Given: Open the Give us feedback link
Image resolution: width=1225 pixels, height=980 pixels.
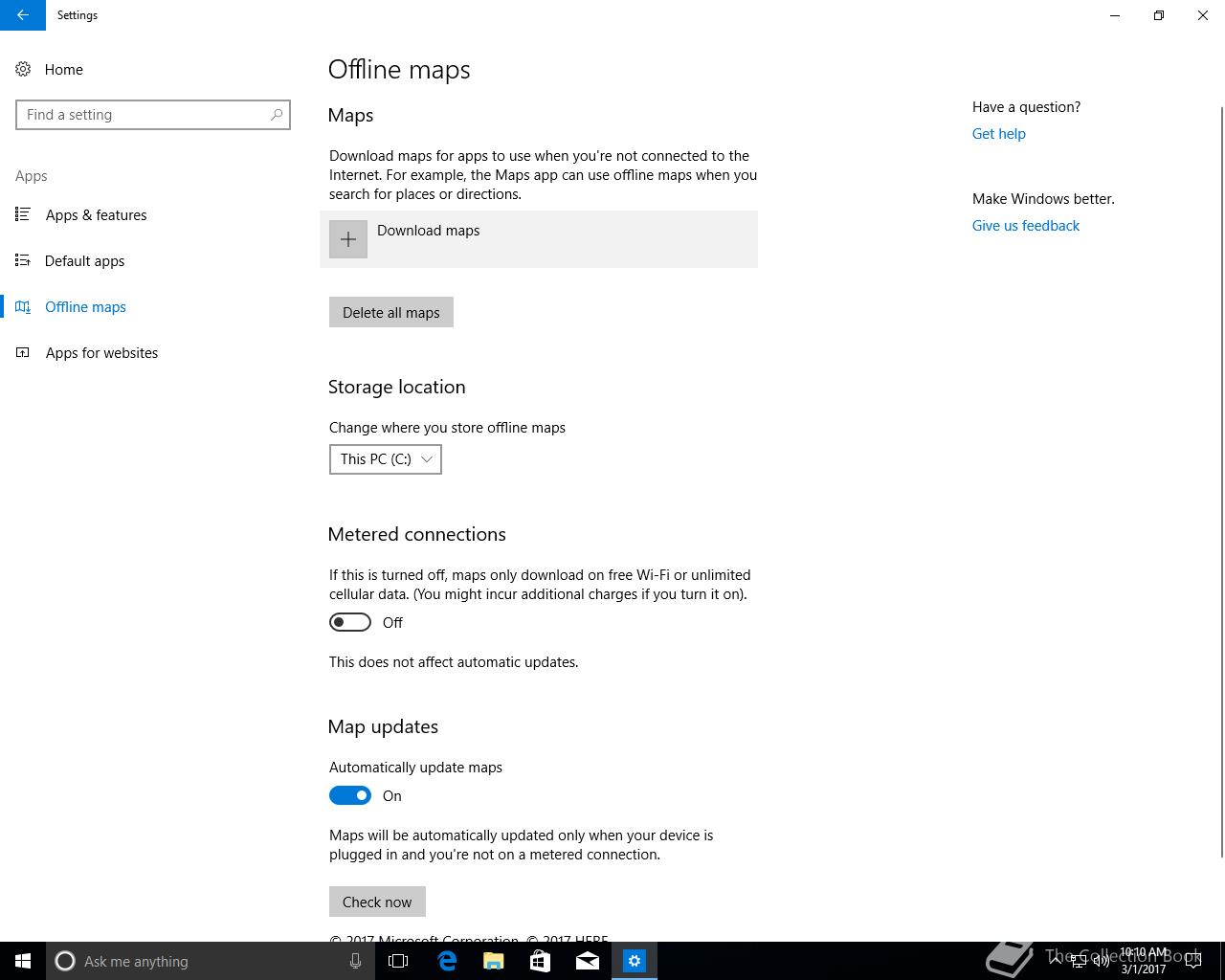Looking at the screenshot, I should (1026, 226).
